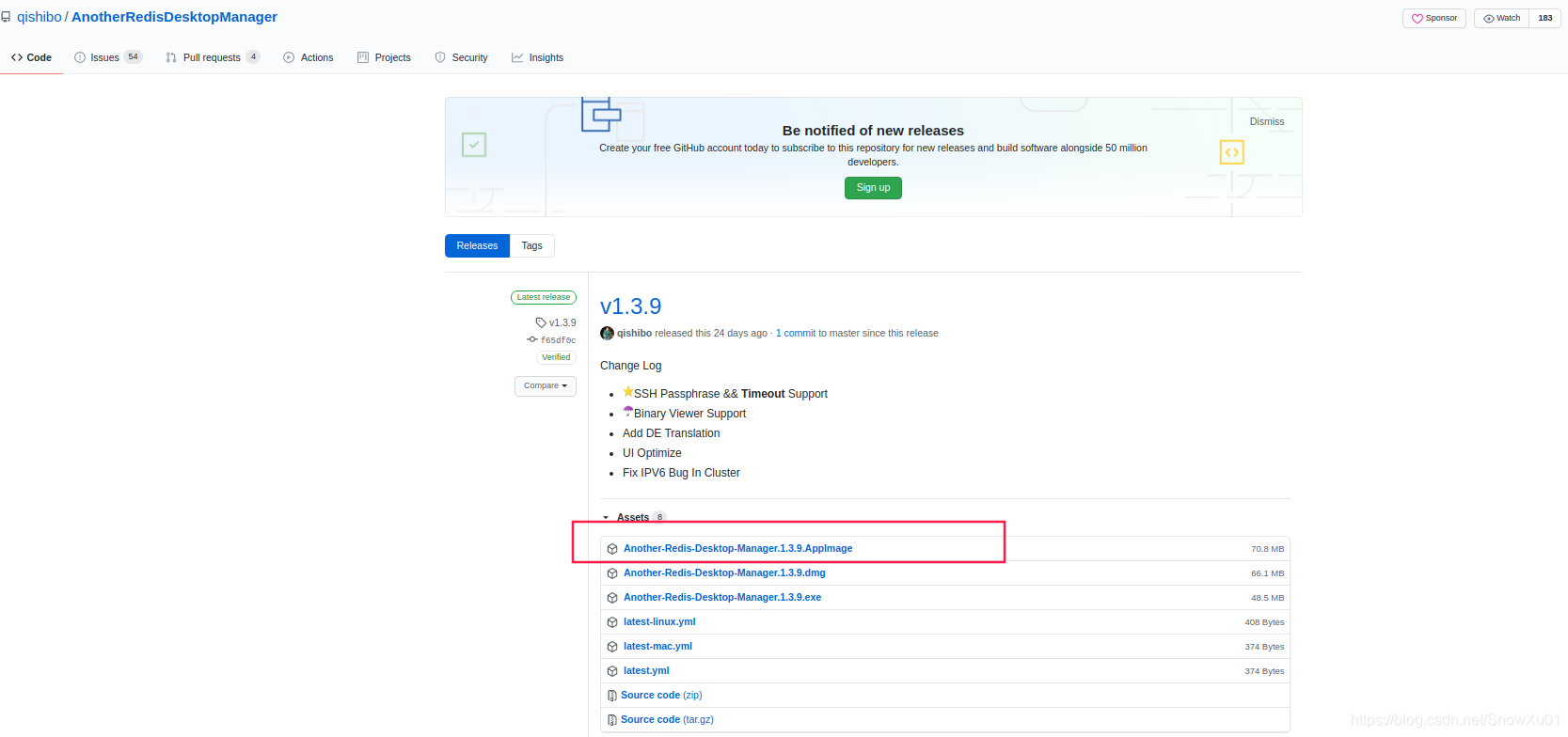Screen dimensions: 1568x737
Task: Click package icon beside the exe asset
Action: pyautogui.click(x=612, y=598)
